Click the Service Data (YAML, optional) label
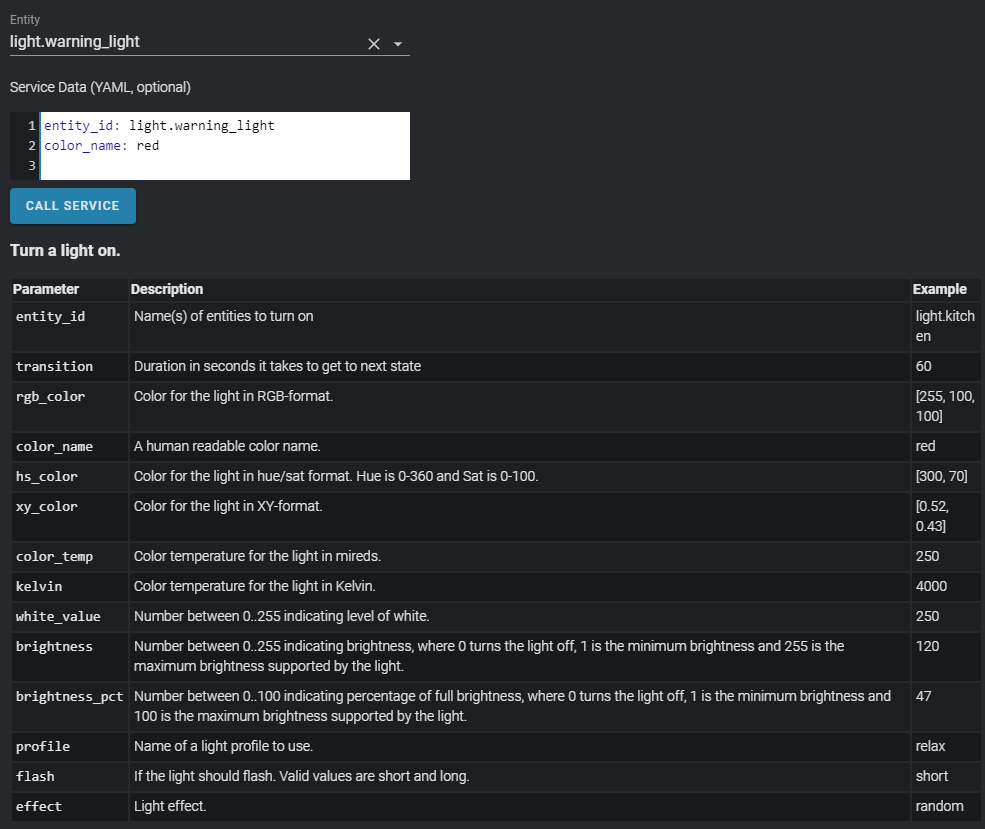Screen dimensions: 985x829 (100, 87)
